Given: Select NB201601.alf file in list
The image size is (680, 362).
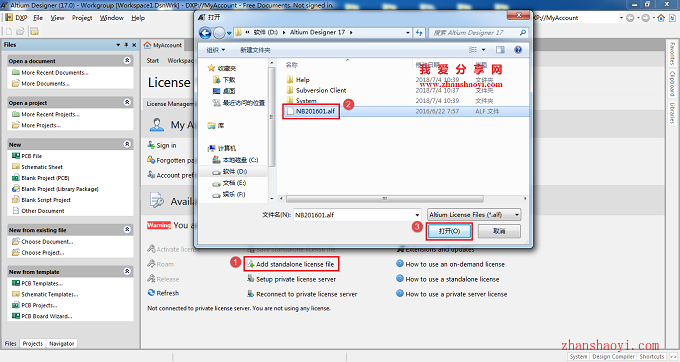Looking at the screenshot, I should 315,111.
